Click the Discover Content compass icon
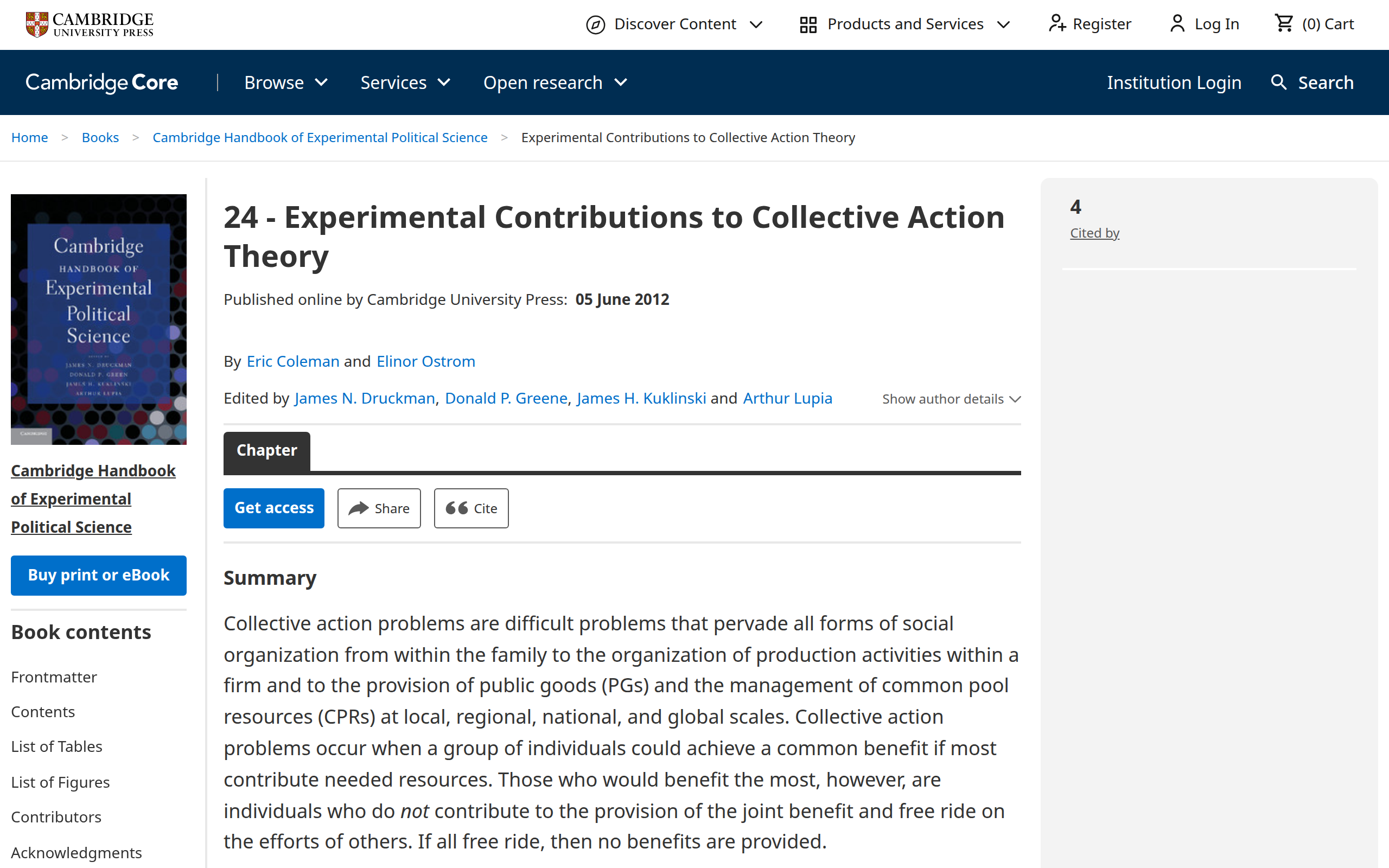1389x868 pixels. (595, 25)
